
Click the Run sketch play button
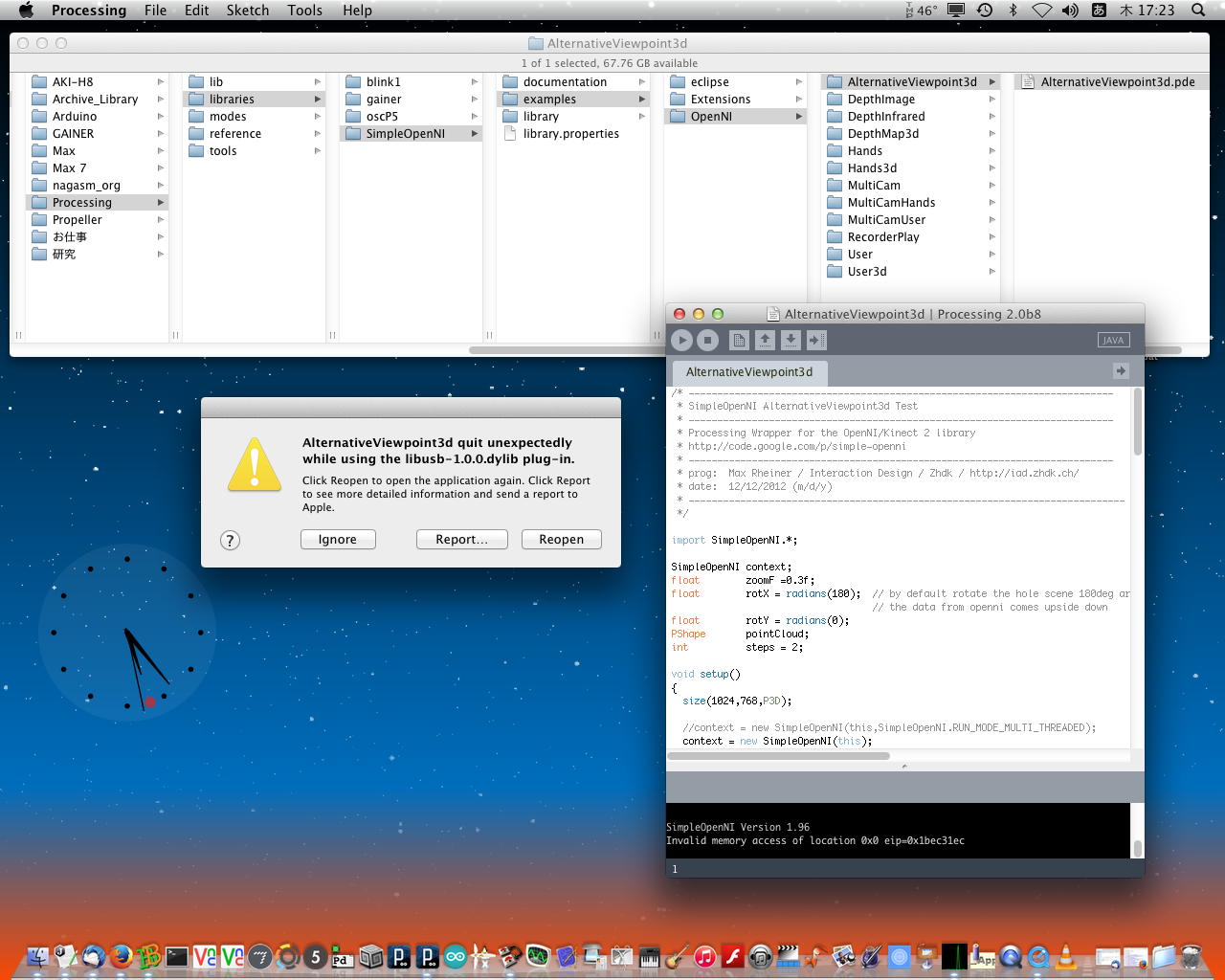click(x=681, y=340)
